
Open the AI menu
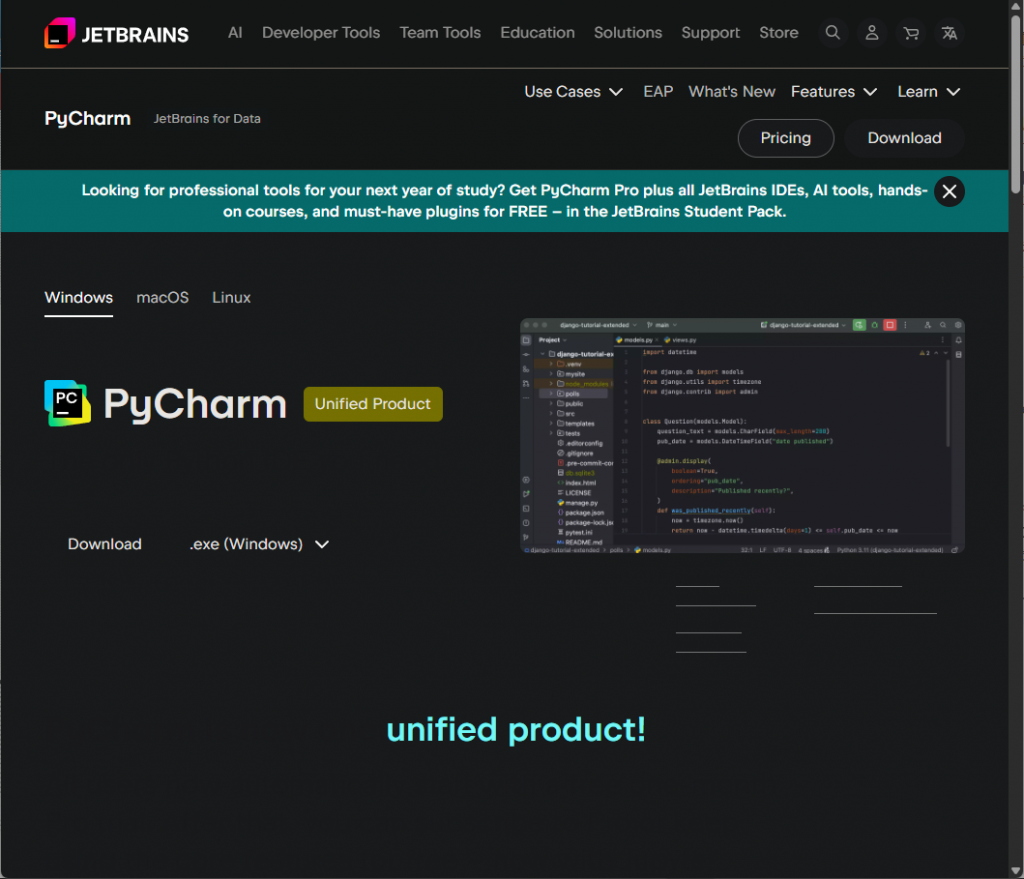235,33
